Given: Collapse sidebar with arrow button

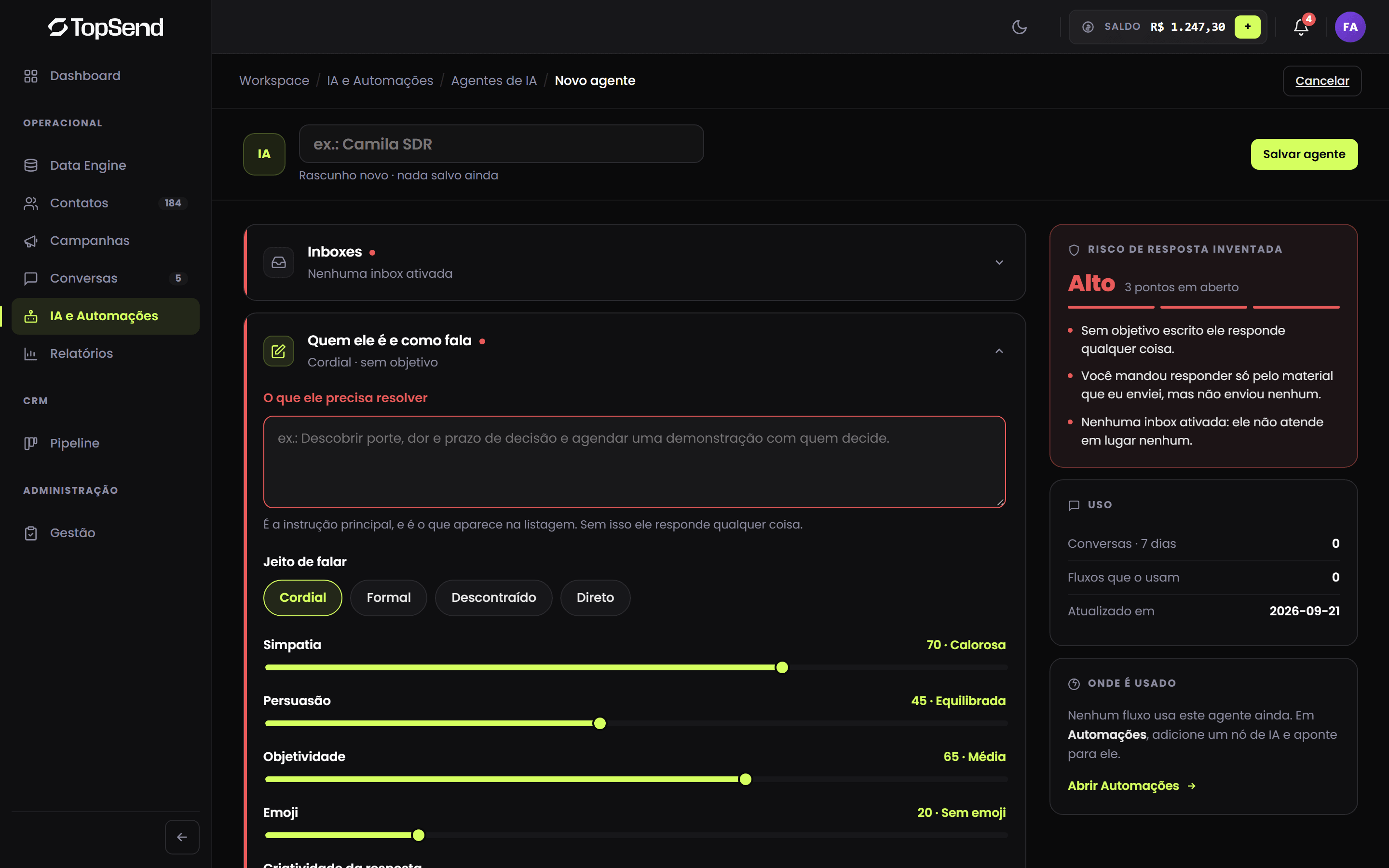Looking at the screenshot, I should coord(182,837).
